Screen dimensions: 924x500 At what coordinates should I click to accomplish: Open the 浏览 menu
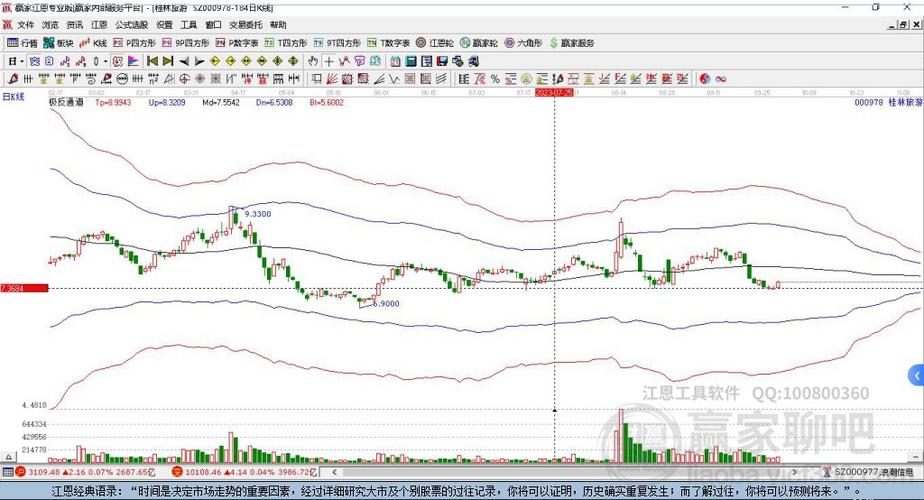pyautogui.click(x=50, y=25)
